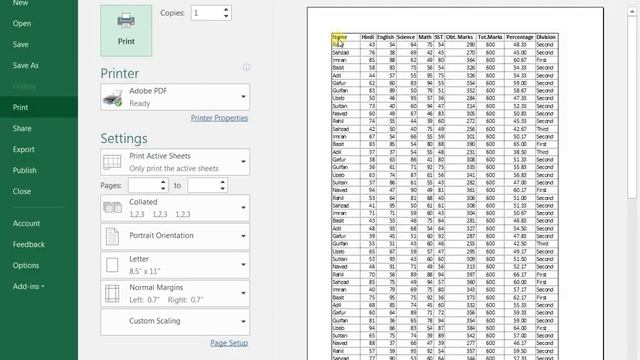The image size is (640, 360).
Task: Select Publish in the backstage menu
Action: [24, 170]
